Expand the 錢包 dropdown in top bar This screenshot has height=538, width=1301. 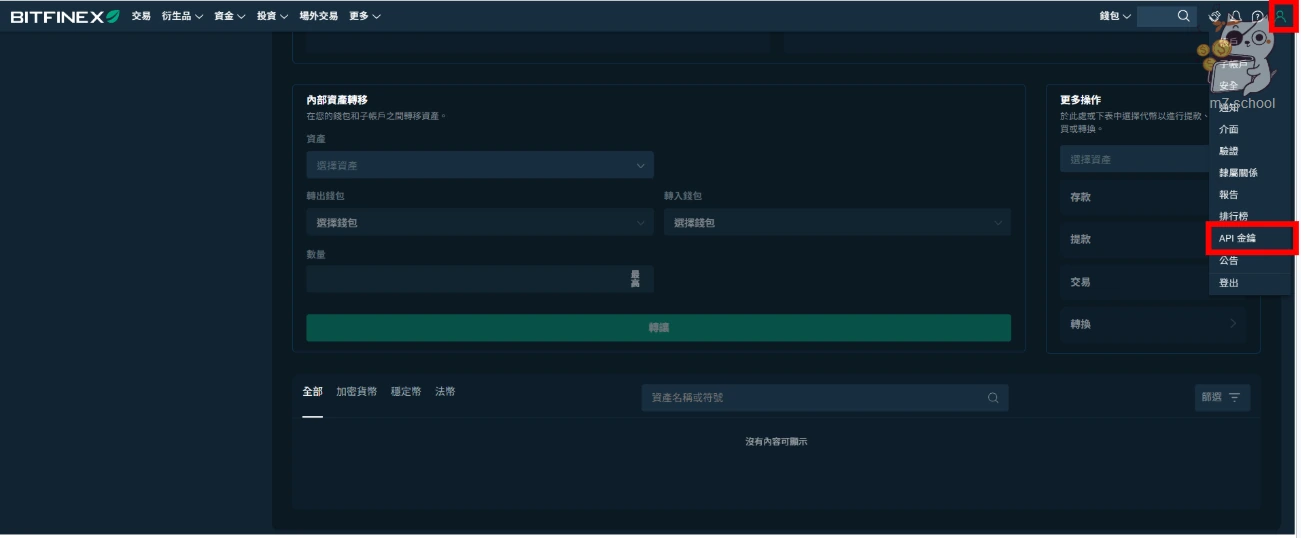(x=1115, y=16)
